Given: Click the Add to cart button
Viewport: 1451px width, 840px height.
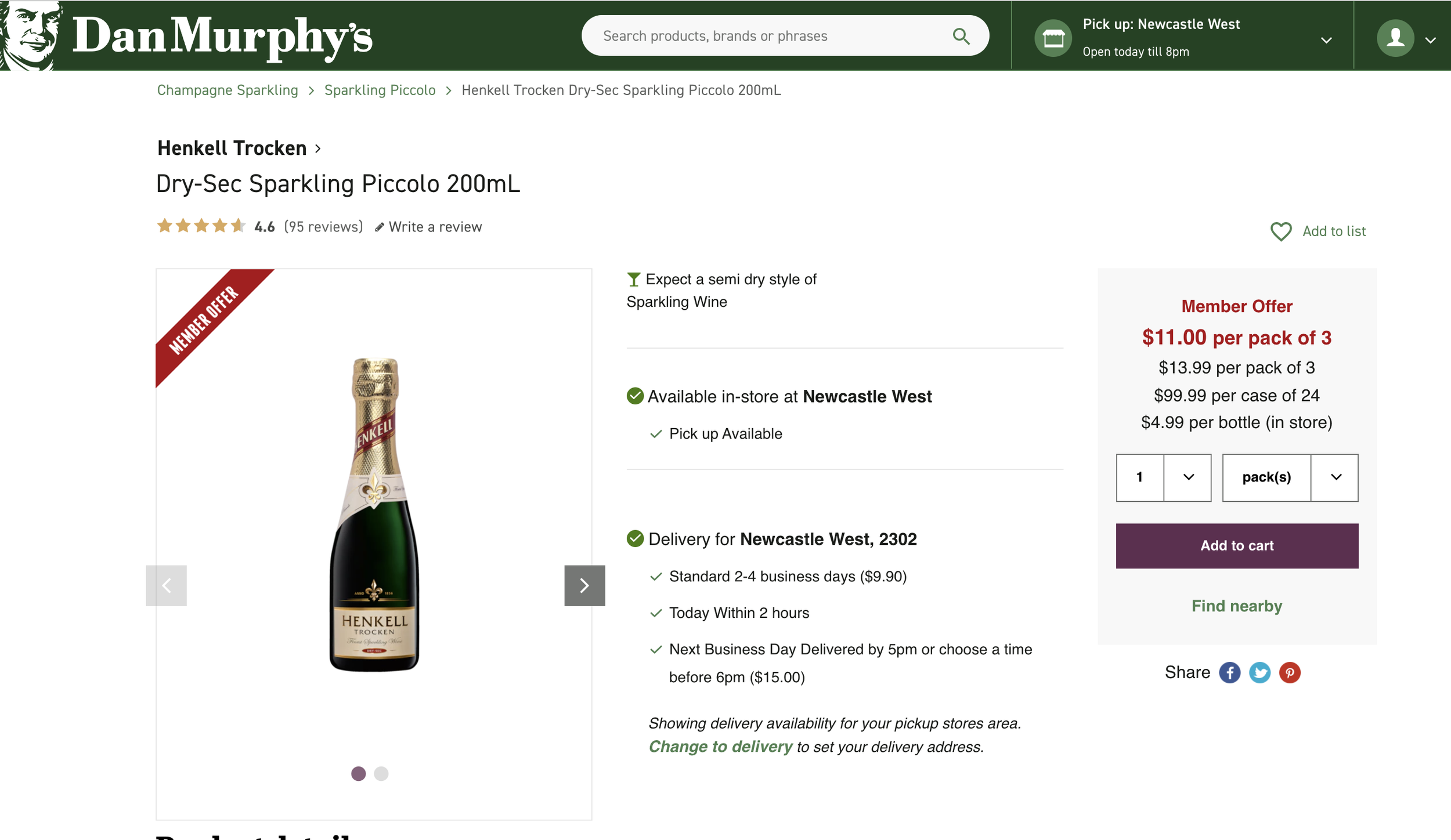Looking at the screenshot, I should coord(1237,546).
